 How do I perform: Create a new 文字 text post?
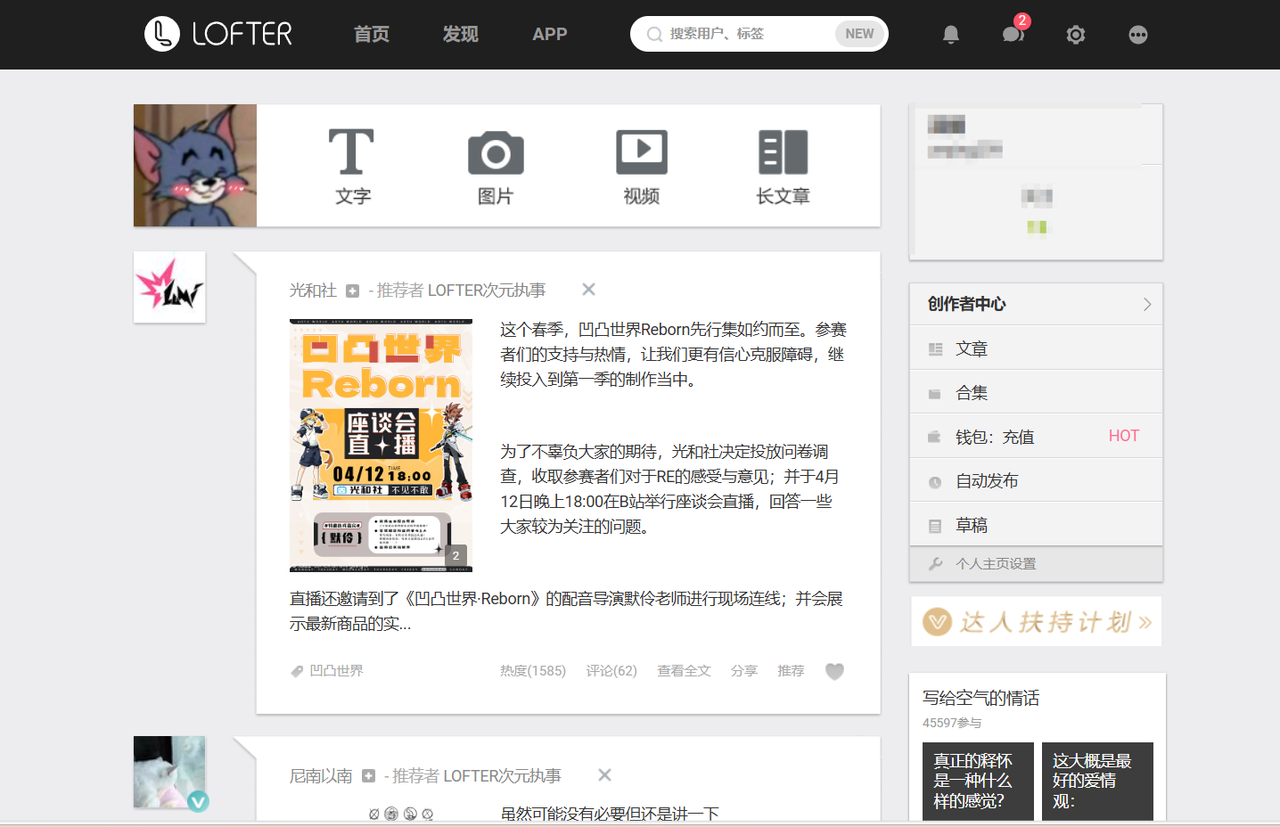click(x=352, y=166)
